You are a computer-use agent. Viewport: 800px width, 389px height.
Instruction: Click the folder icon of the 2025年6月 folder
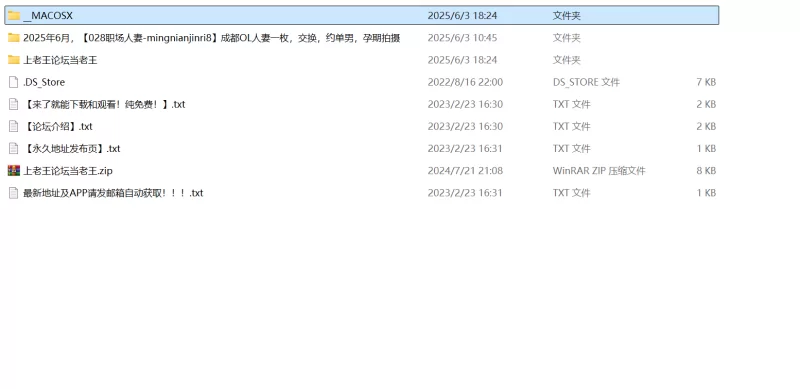[x=14, y=38]
